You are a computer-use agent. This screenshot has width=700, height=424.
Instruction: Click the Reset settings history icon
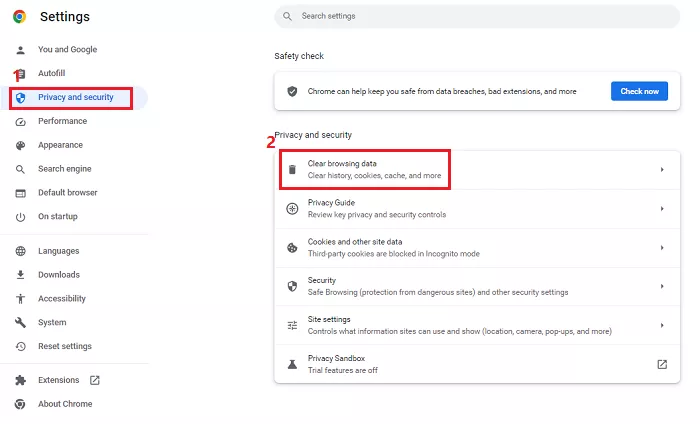click(21, 346)
